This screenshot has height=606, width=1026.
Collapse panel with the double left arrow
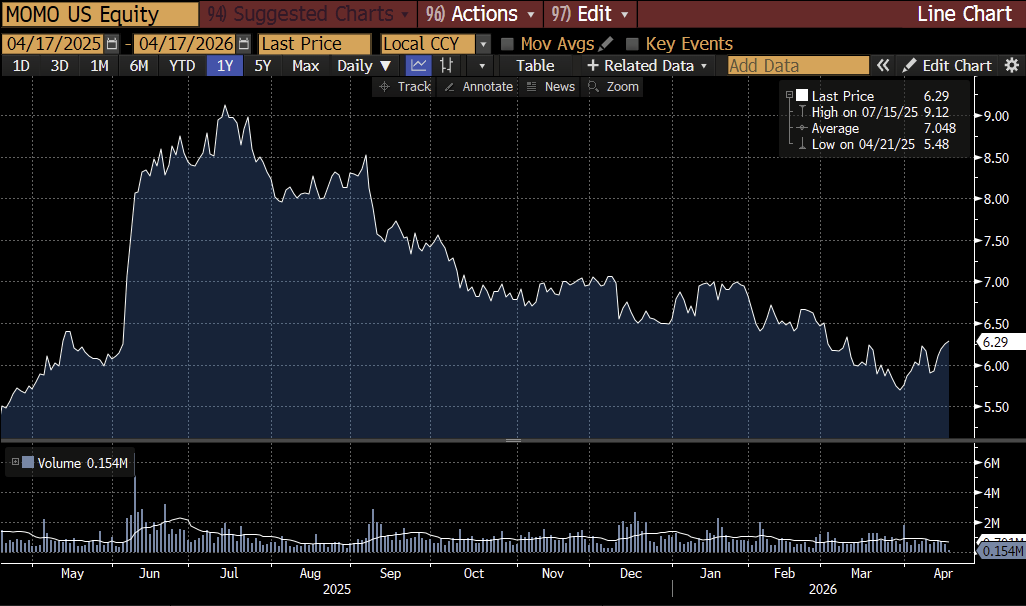click(x=883, y=65)
